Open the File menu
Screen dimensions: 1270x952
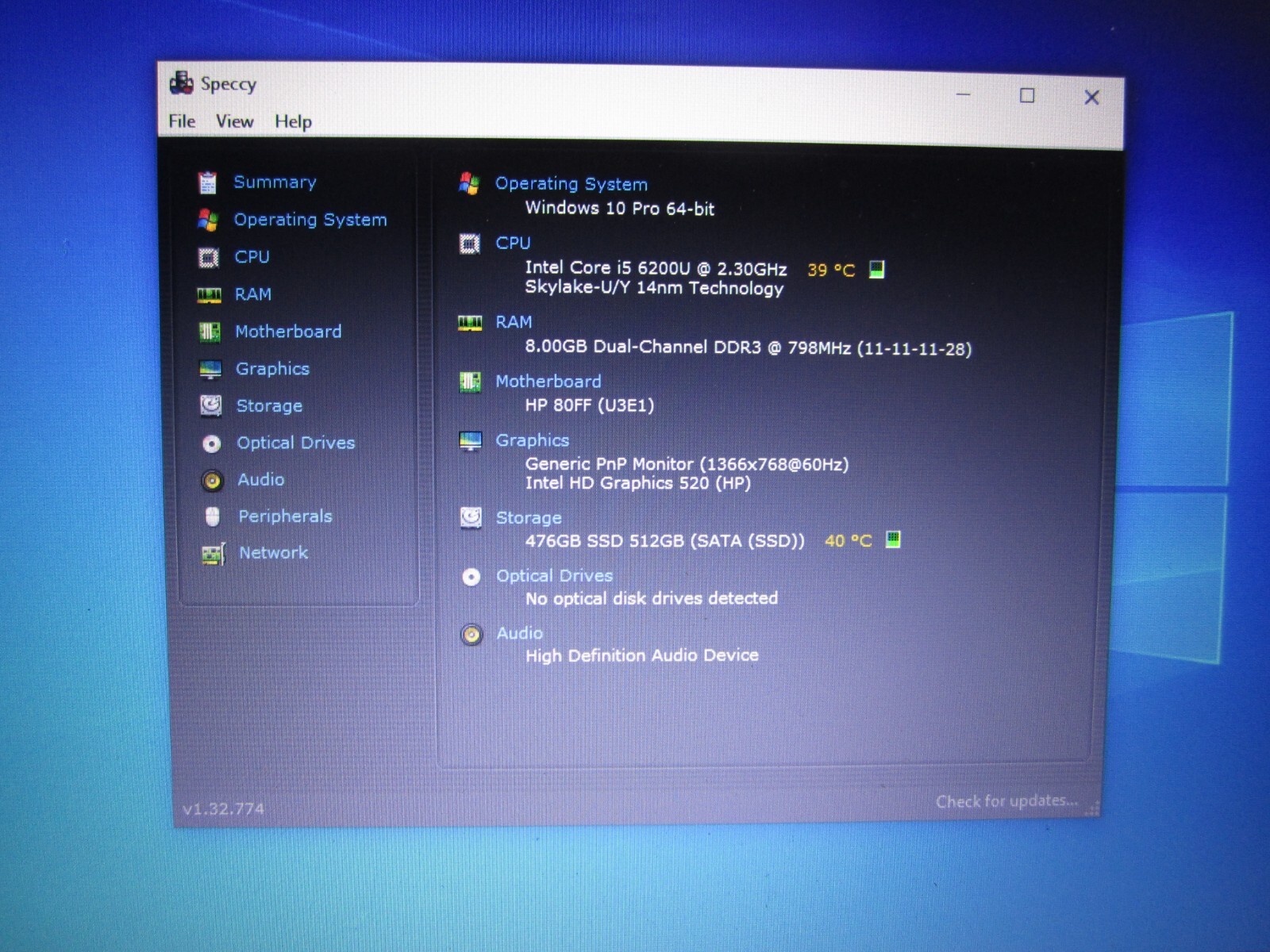pos(182,121)
